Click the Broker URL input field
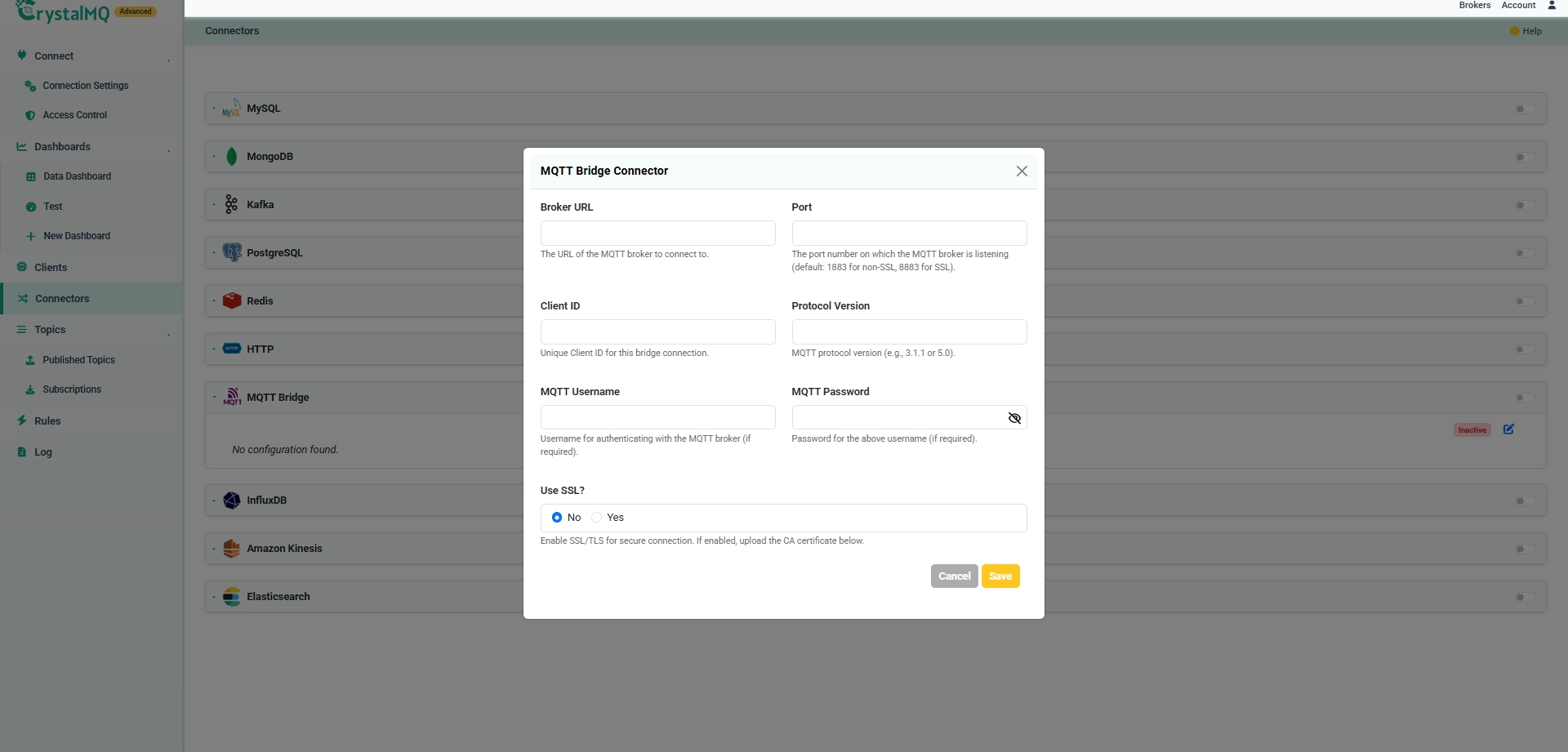1568x752 pixels. (x=657, y=233)
